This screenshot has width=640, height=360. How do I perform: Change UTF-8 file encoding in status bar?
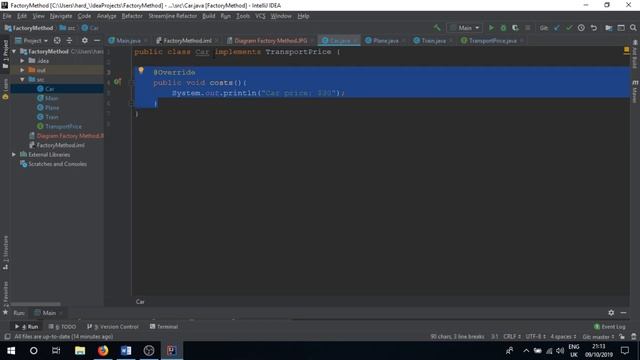tap(536, 337)
